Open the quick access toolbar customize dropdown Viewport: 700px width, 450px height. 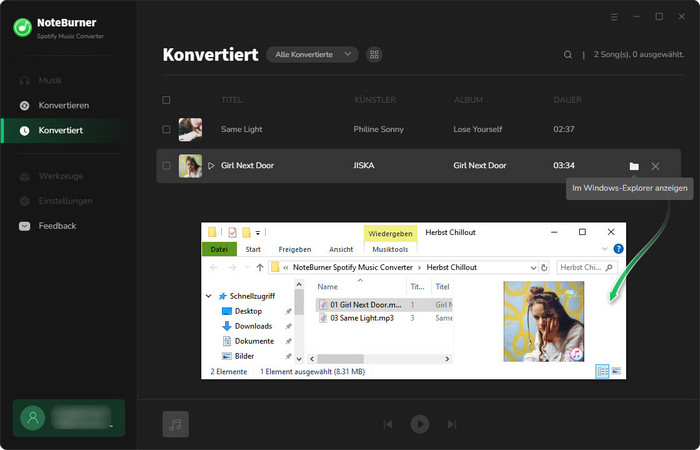[258, 233]
